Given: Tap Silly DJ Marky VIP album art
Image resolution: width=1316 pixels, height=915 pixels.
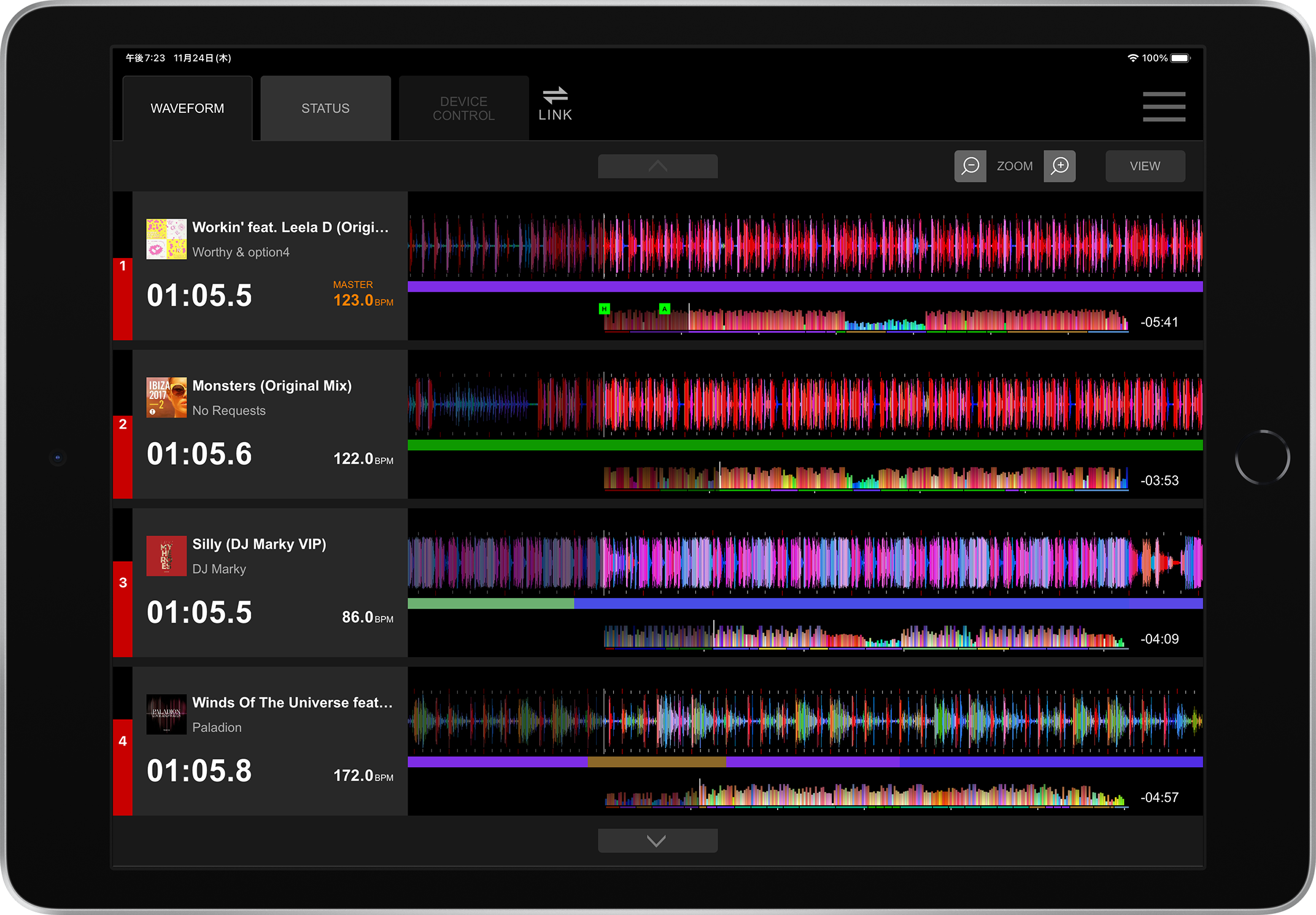Looking at the screenshot, I should [x=166, y=556].
